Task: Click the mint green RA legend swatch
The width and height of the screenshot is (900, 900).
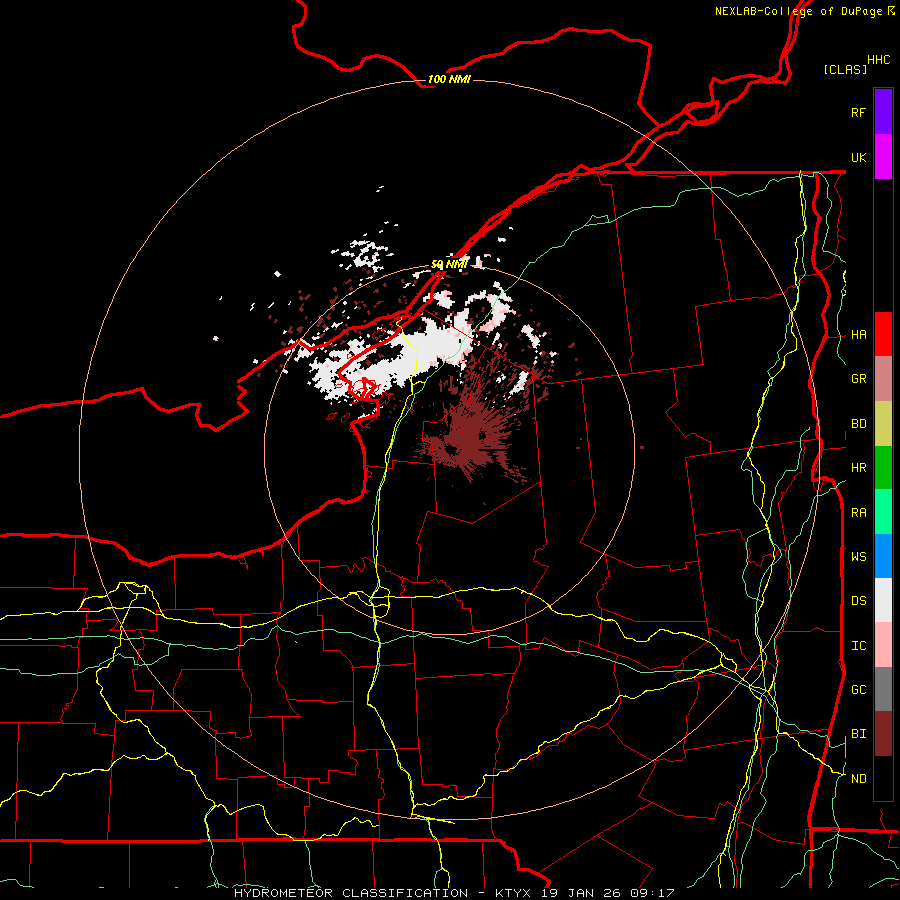Action: click(883, 512)
